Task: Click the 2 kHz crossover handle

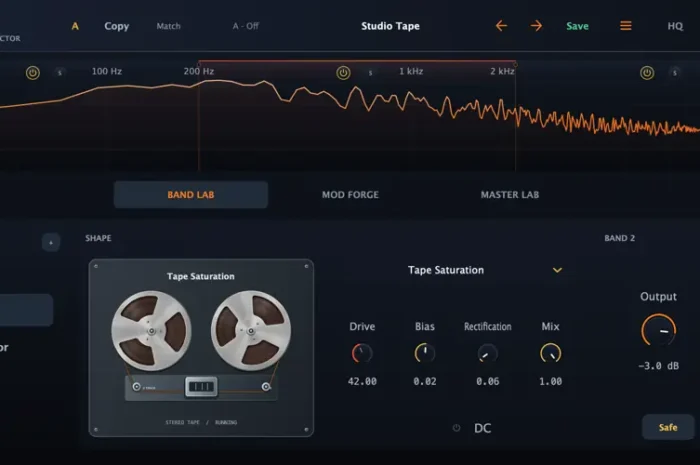Action: tap(516, 65)
